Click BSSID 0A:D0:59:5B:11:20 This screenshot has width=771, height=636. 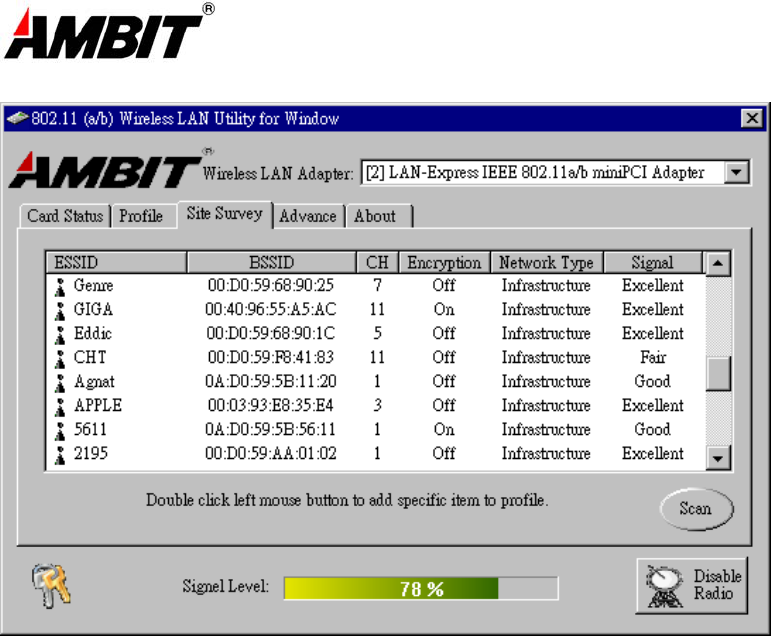271,381
